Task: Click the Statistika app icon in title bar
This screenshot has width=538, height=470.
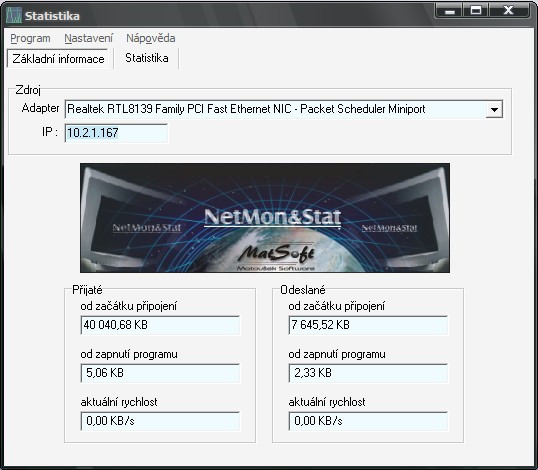Action: pos(14,15)
